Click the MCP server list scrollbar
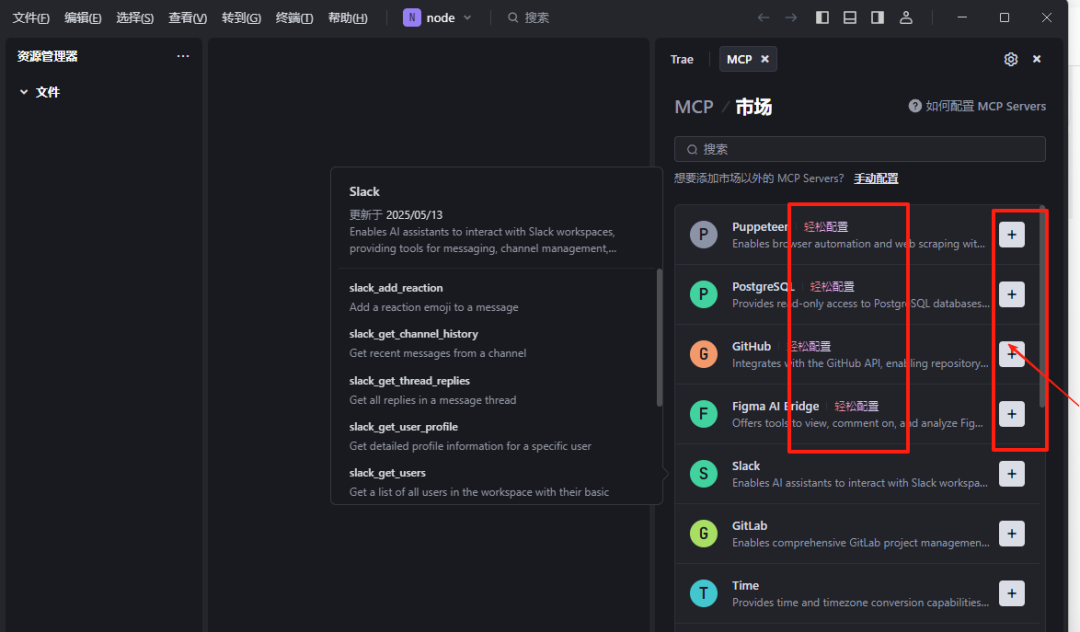 [1042, 306]
